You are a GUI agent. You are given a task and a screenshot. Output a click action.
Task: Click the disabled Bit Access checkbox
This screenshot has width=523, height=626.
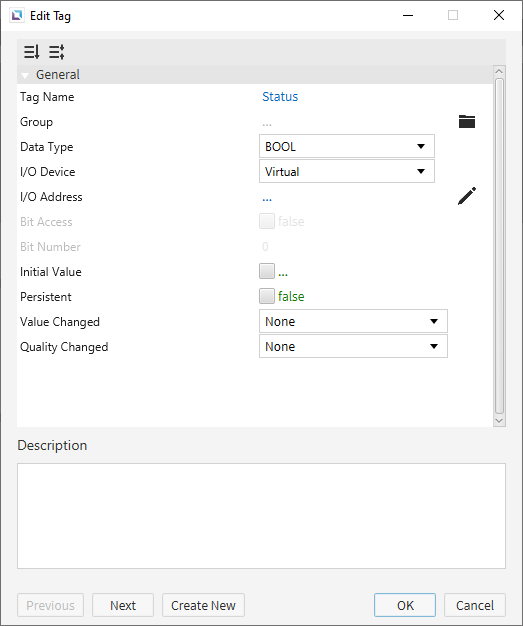coord(267,221)
